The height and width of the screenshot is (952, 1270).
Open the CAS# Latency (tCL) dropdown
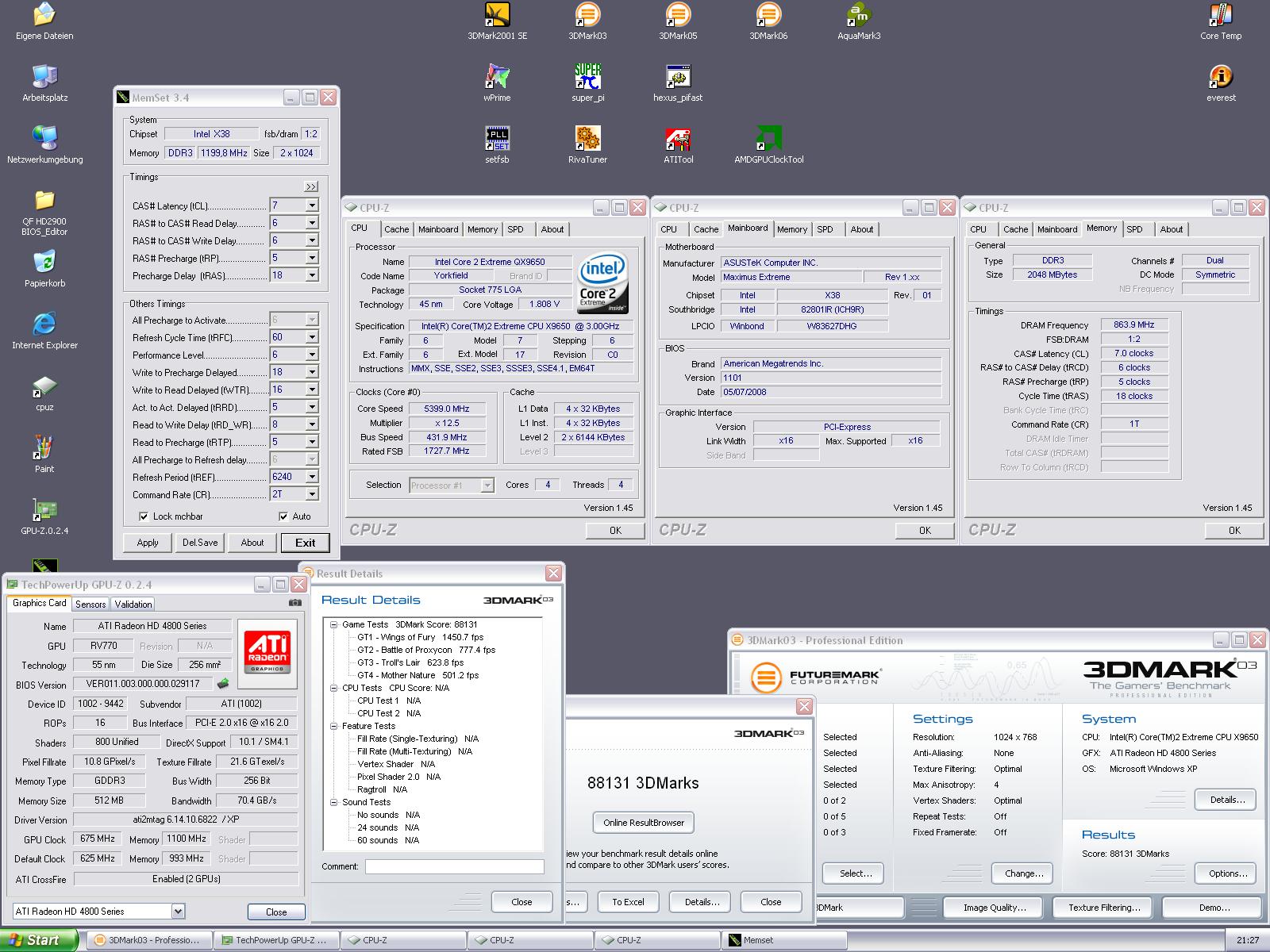pos(312,205)
